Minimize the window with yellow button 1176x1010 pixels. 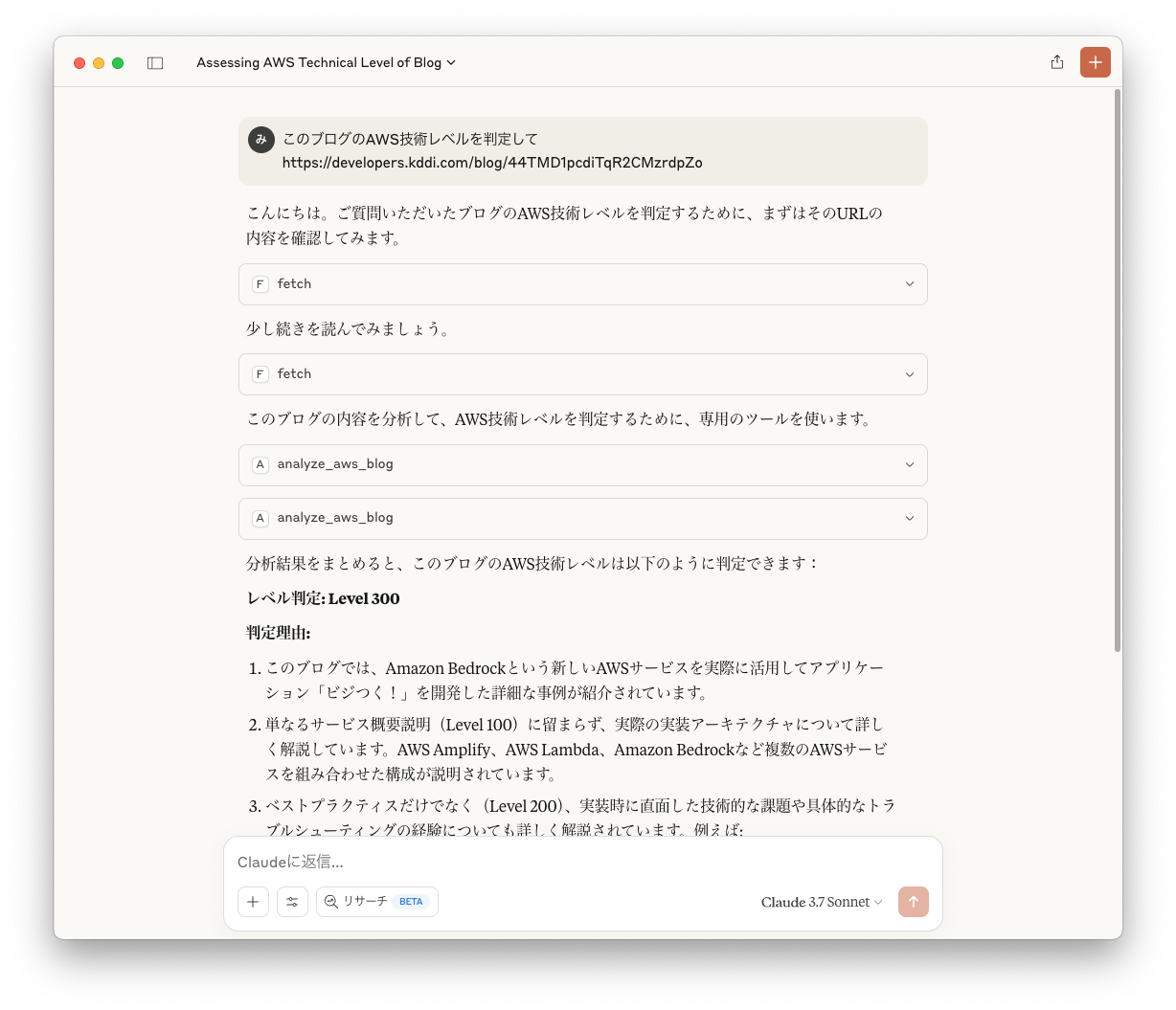coord(99,63)
